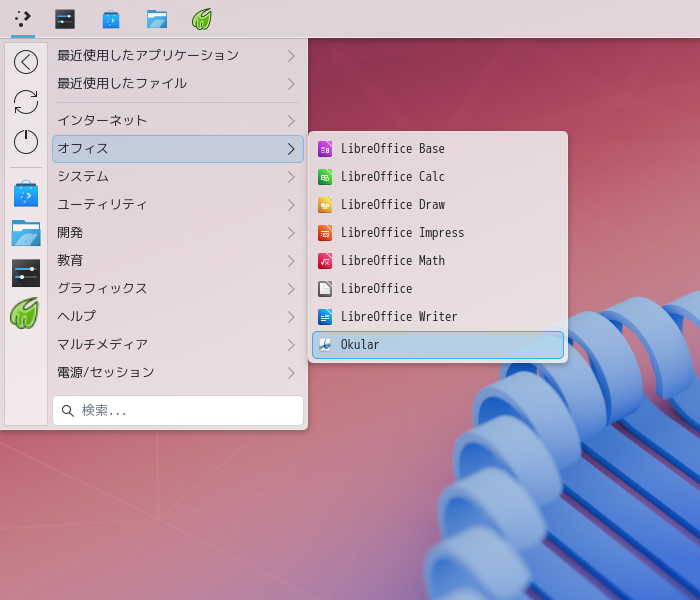Click the reboot circular arrows icon
Screen dimensions: 700x600
click(26, 102)
